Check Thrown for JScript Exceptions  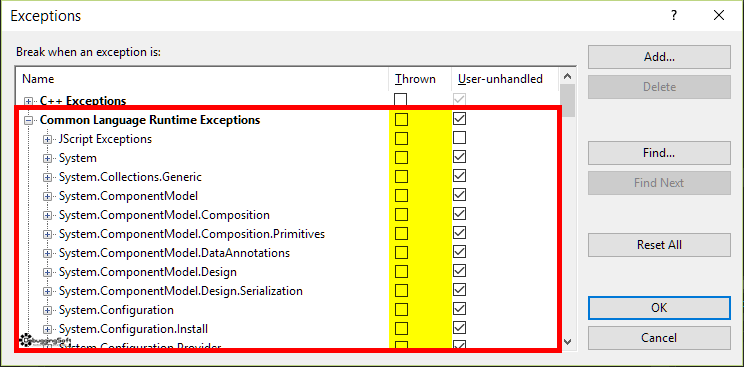401,138
